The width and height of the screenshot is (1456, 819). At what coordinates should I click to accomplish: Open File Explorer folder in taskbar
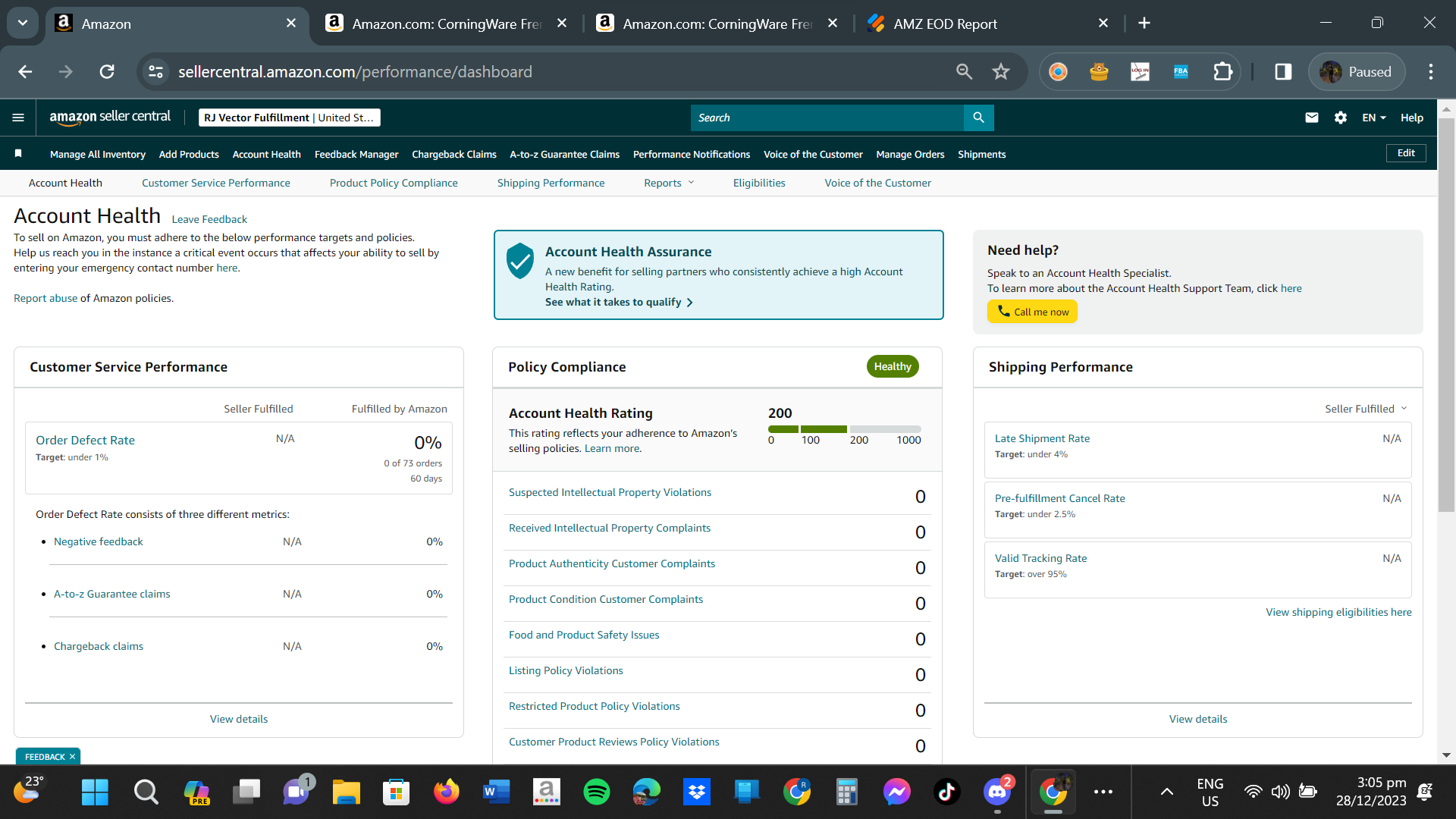click(x=347, y=792)
